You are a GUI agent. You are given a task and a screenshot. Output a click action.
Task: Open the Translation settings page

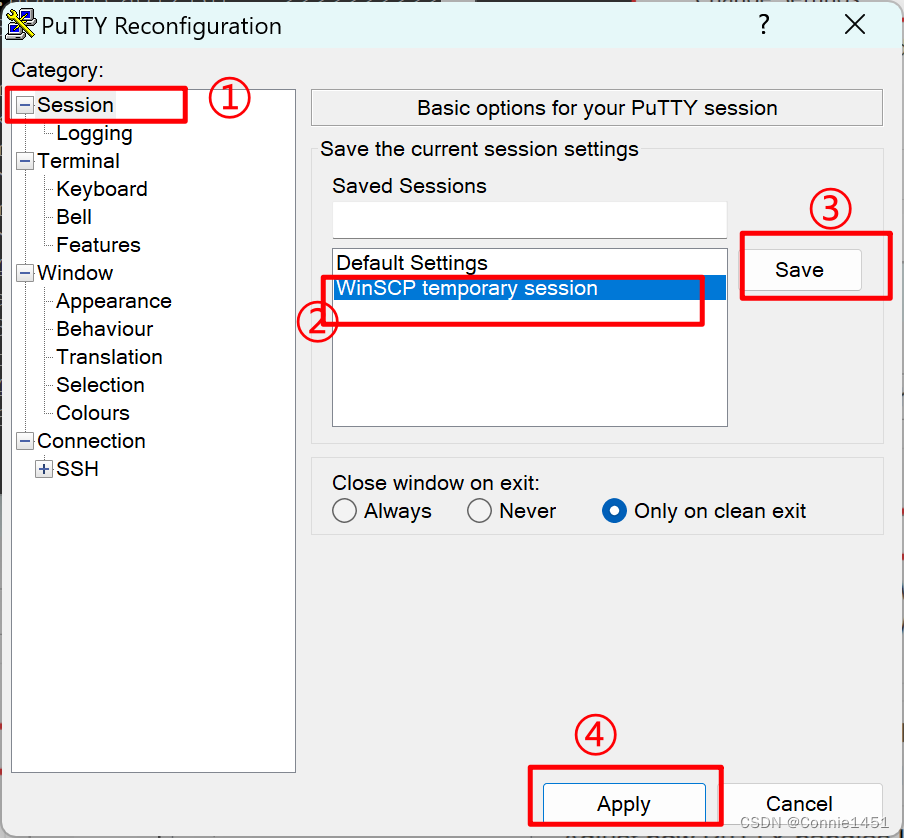(107, 357)
